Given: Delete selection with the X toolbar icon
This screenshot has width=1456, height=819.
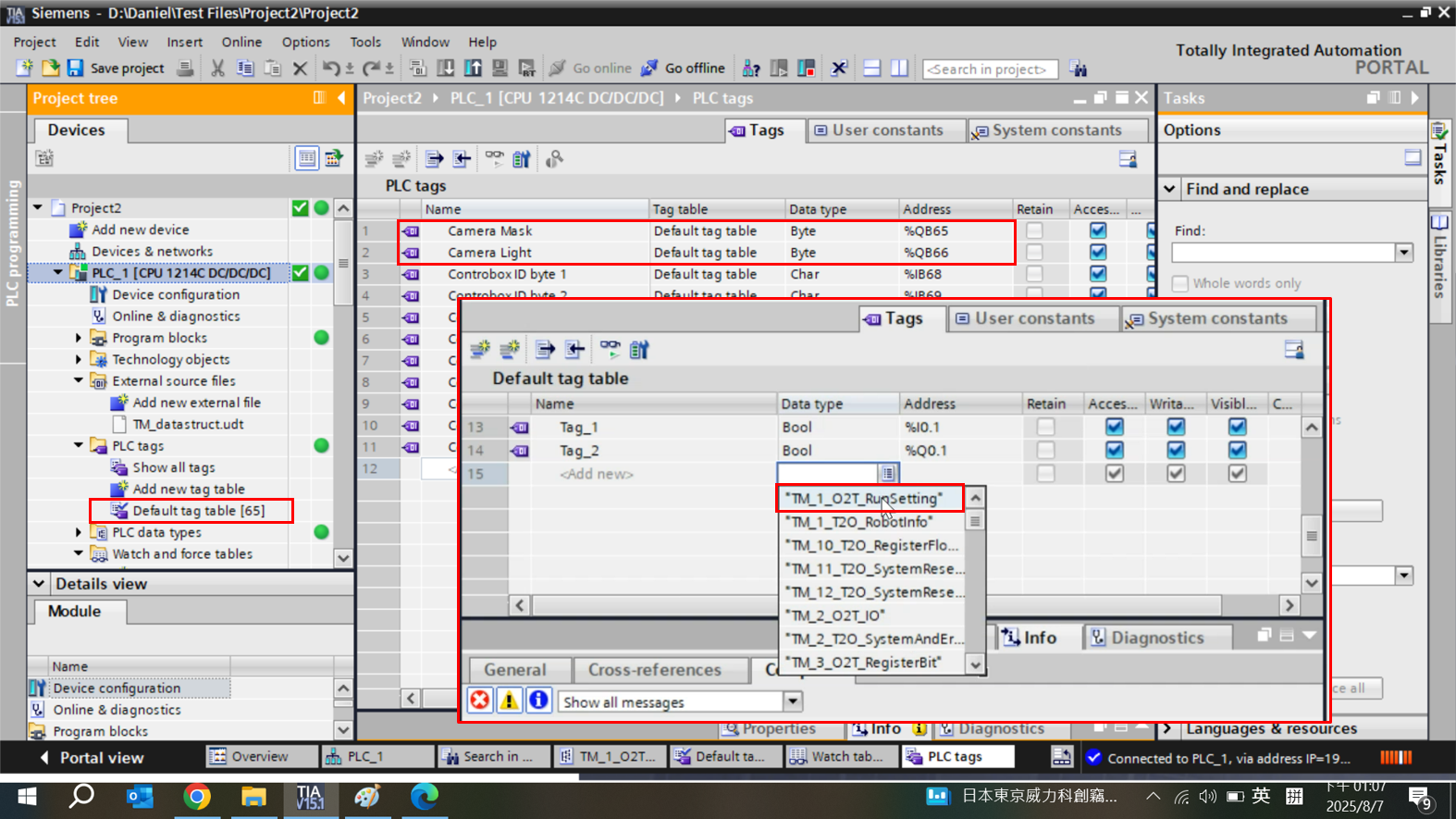Looking at the screenshot, I should click(x=300, y=68).
